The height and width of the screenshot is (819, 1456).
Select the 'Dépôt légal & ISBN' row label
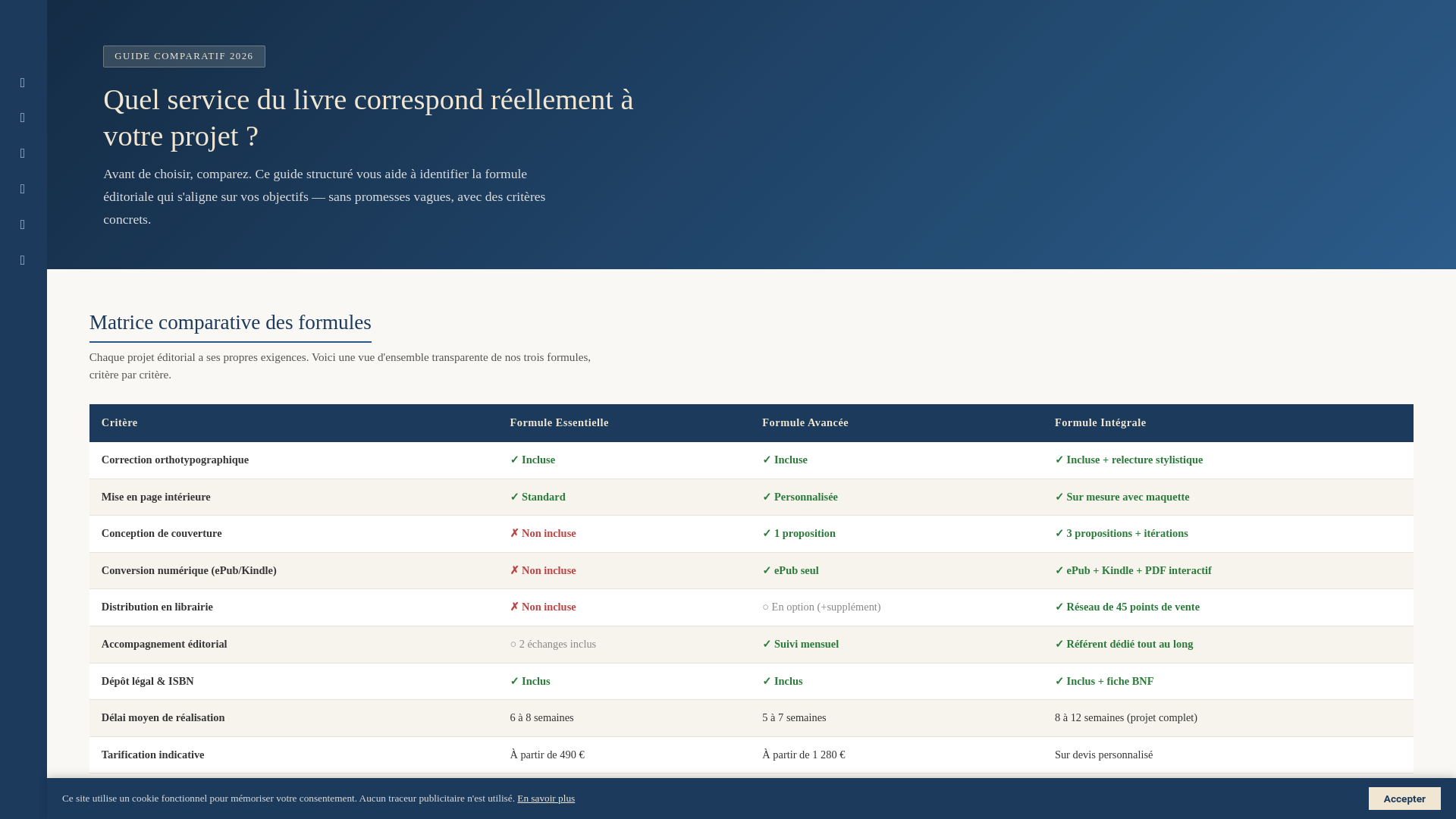(148, 681)
